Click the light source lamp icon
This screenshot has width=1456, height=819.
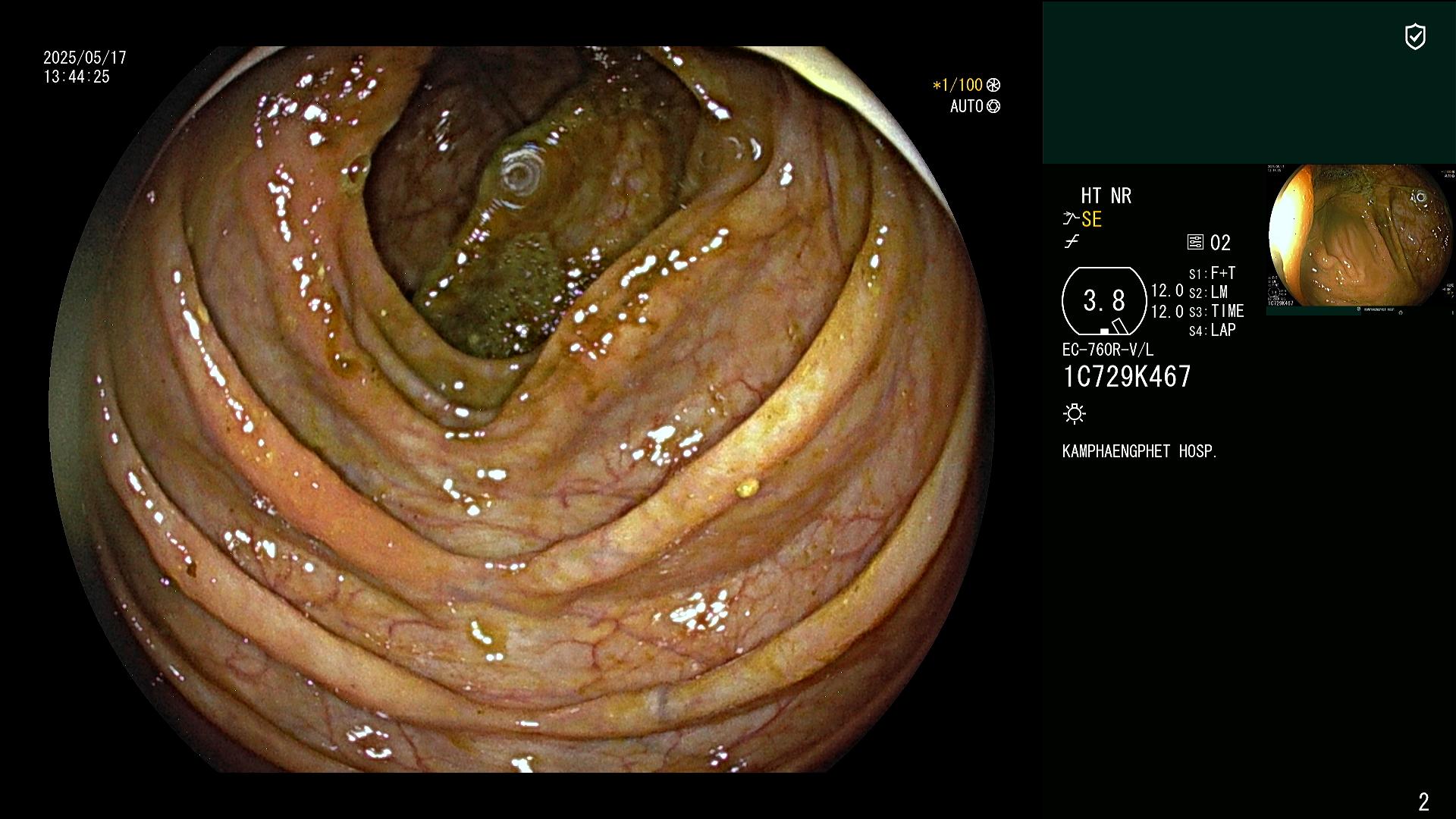1075,414
